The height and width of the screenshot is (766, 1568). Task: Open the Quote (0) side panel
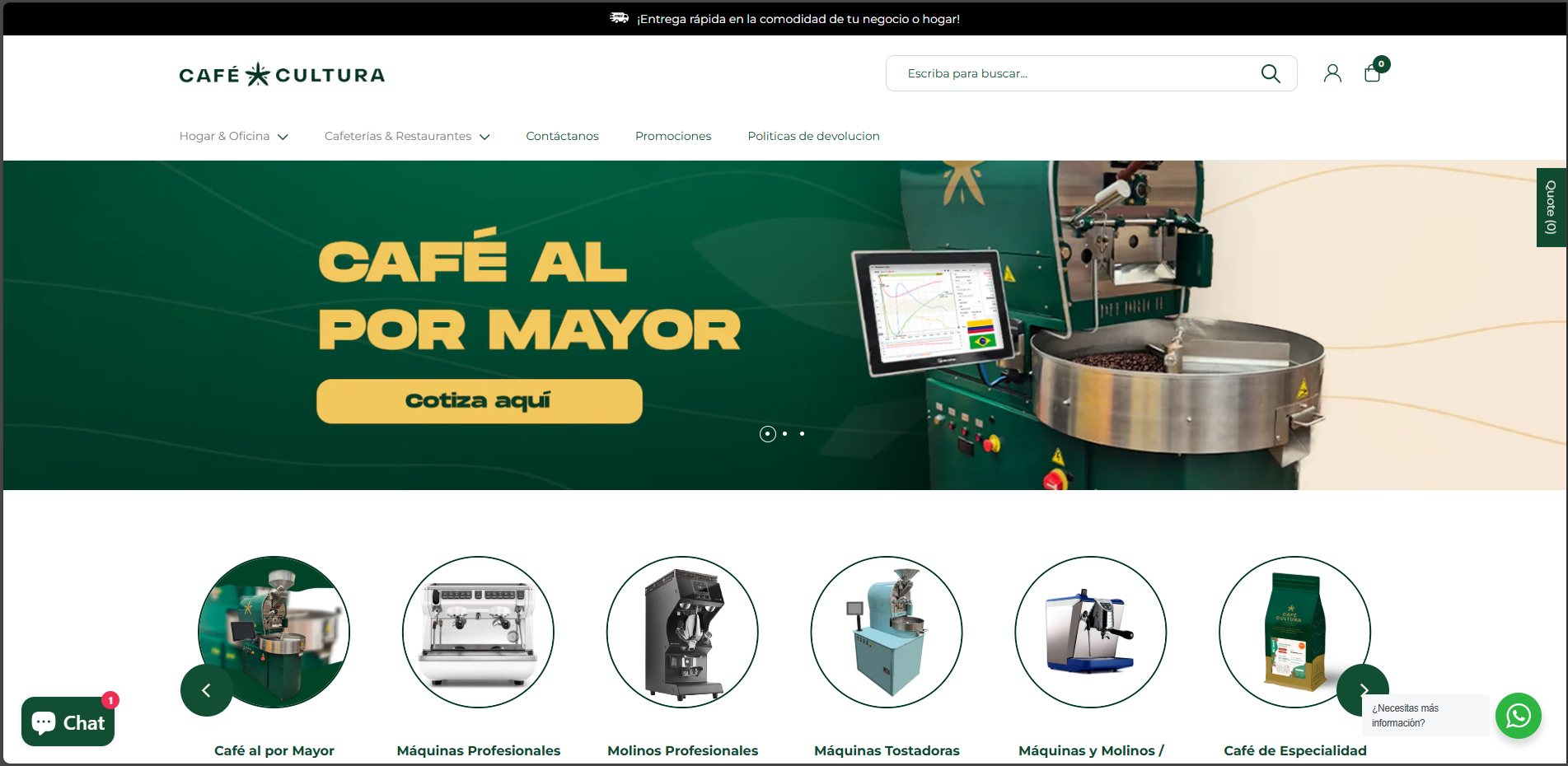coord(1551,207)
